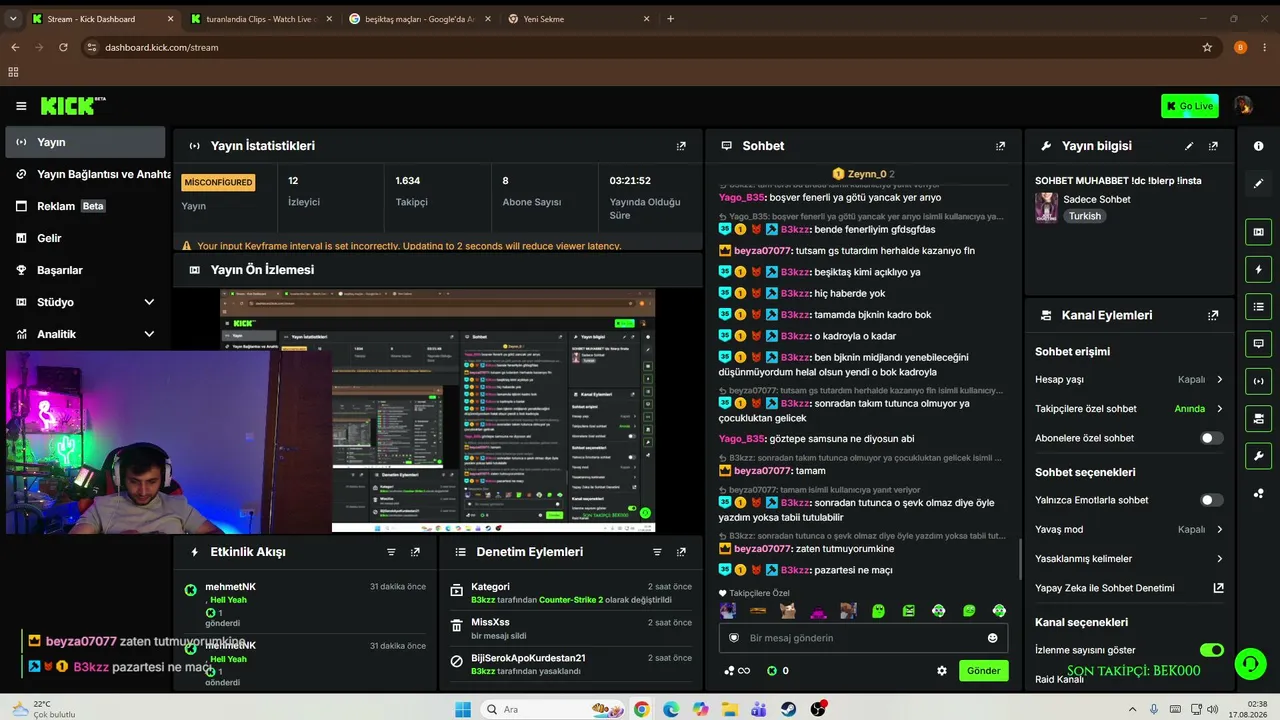The image size is (1280, 720).
Task: Open the hamburger menu beside KICK logo
Action: (21, 106)
